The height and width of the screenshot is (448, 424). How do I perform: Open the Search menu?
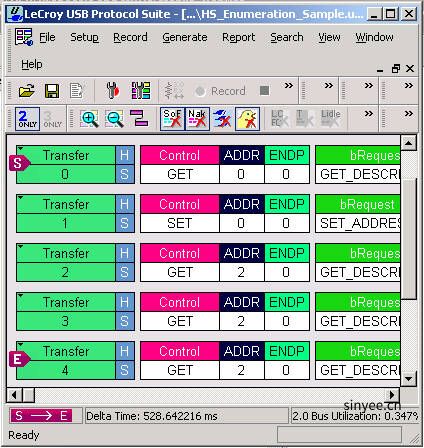tap(287, 37)
